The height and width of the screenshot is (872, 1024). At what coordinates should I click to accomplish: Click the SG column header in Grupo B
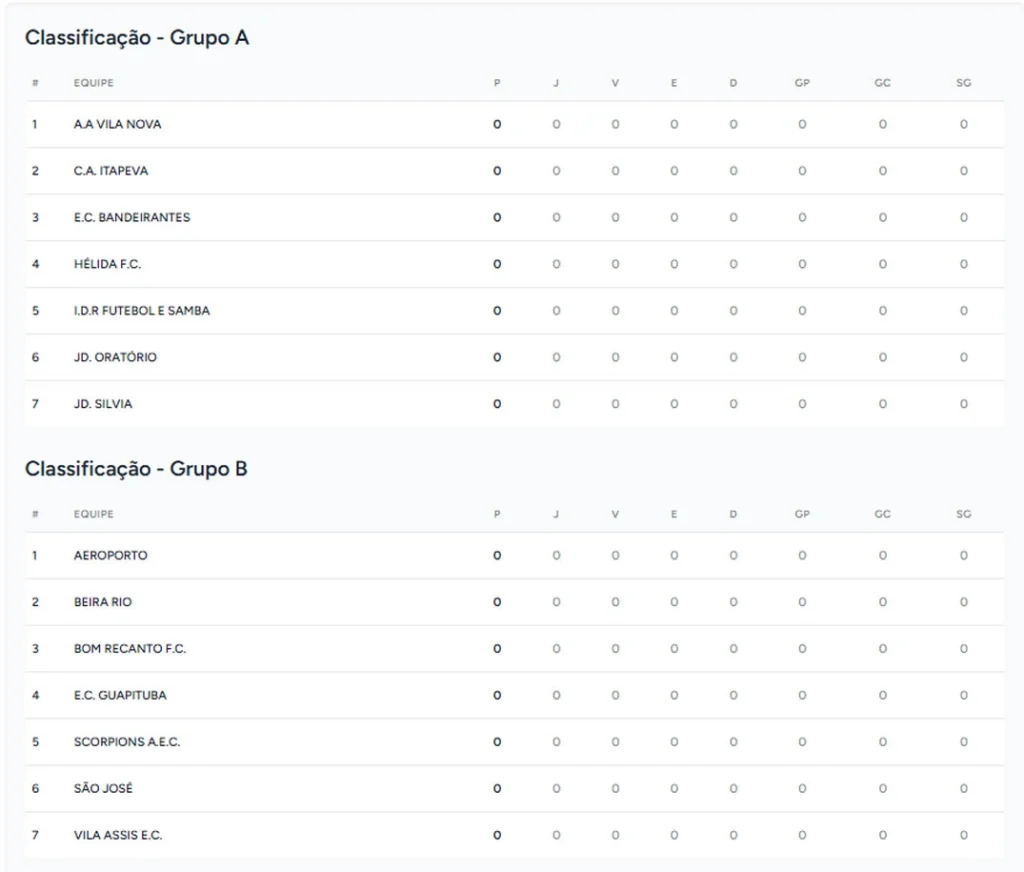(x=963, y=514)
